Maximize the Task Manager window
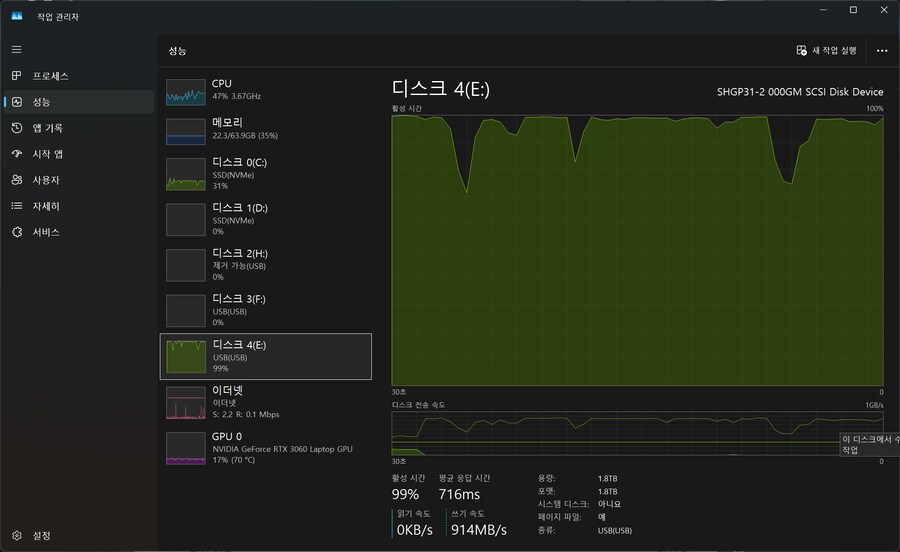 [x=854, y=10]
